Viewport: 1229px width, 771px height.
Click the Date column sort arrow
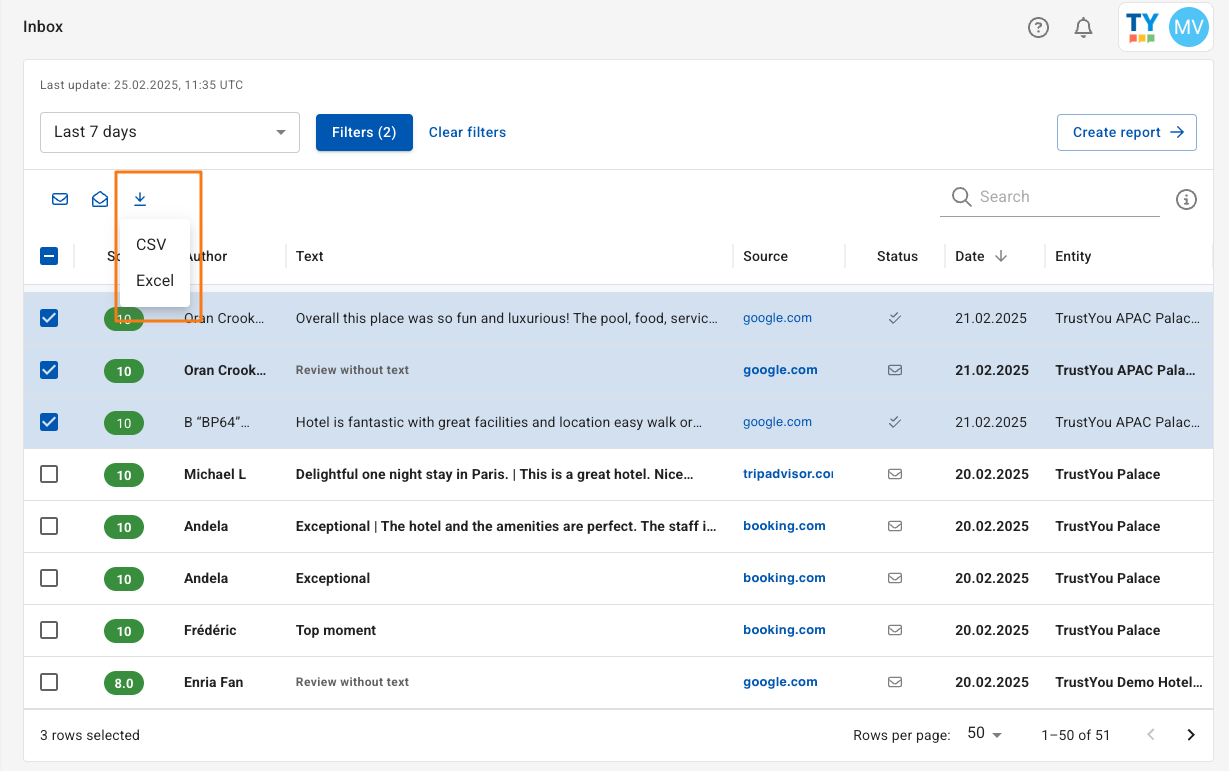pyautogui.click(x=1001, y=256)
